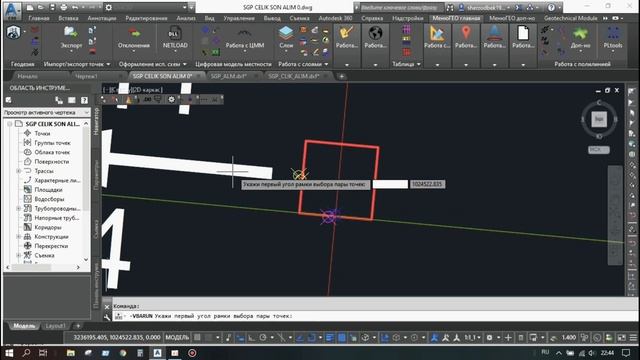Open File Explorer from taskbar

pyautogui.click(x=71, y=353)
